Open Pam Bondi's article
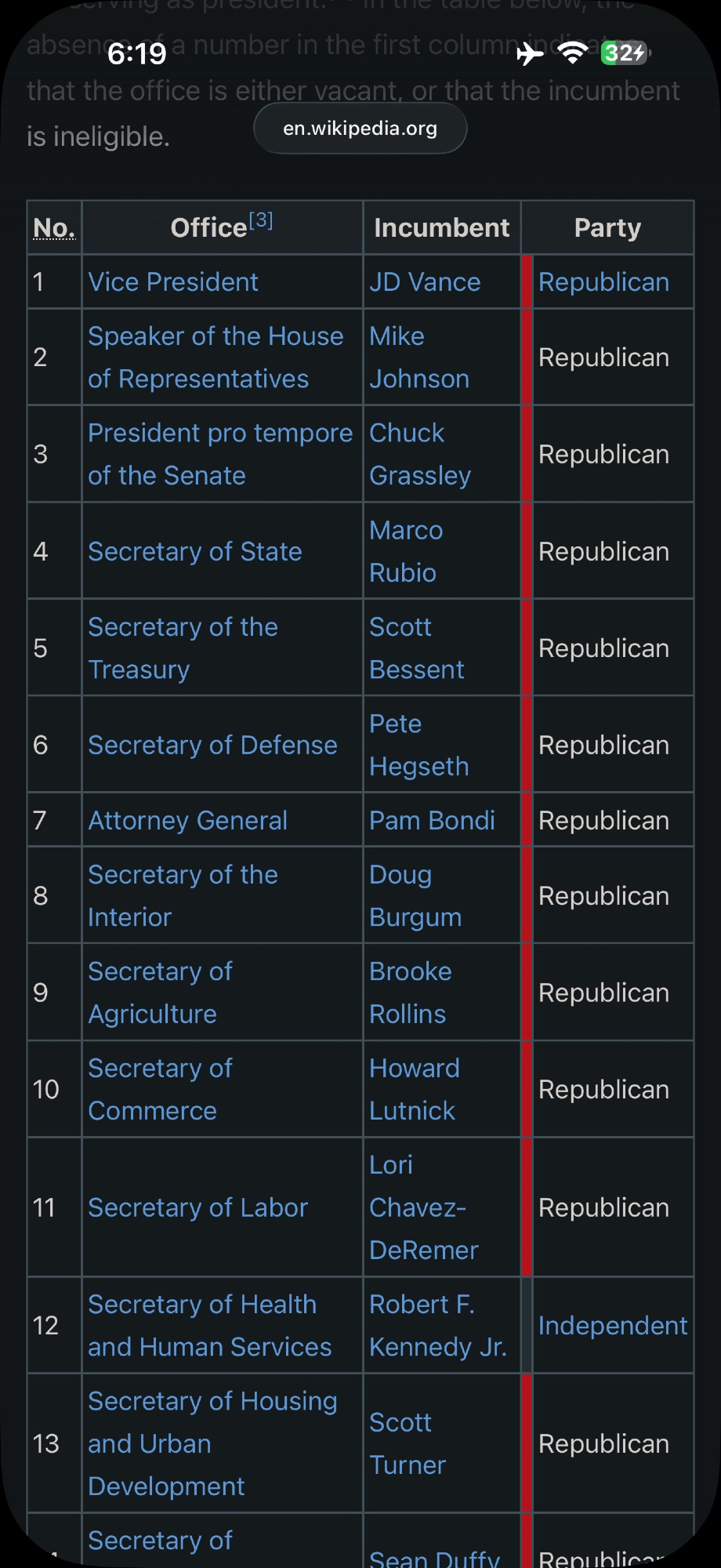Viewport: 721px width, 1568px height. pos(432,821)
